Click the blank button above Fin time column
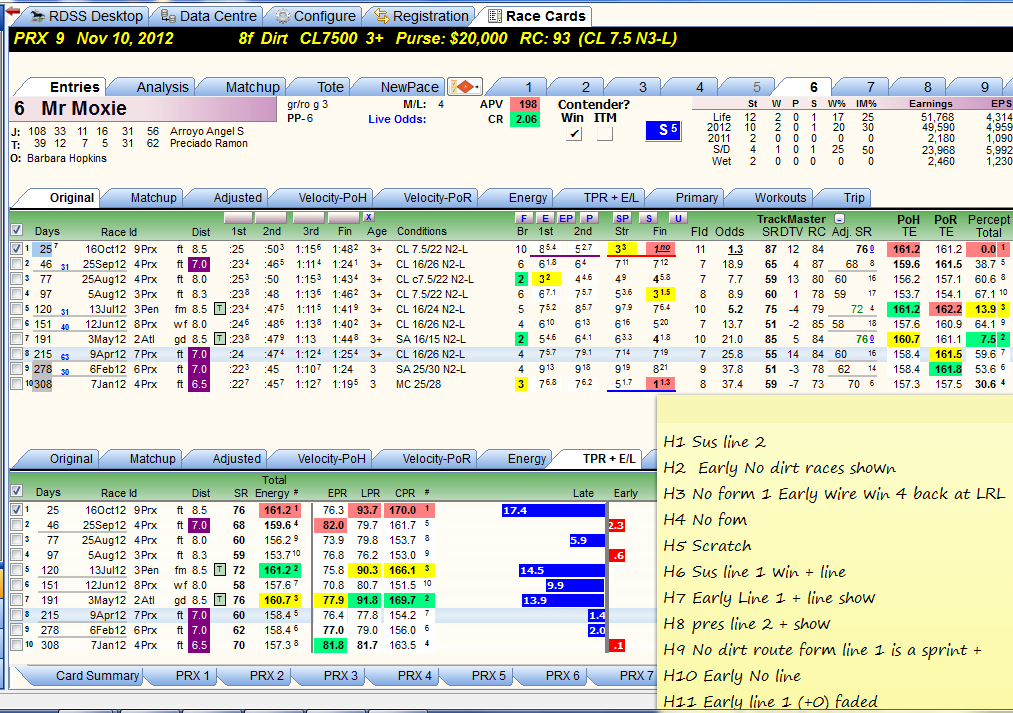Image resolution: width=1013 pixels, height=713 pixels. [344, 218]
